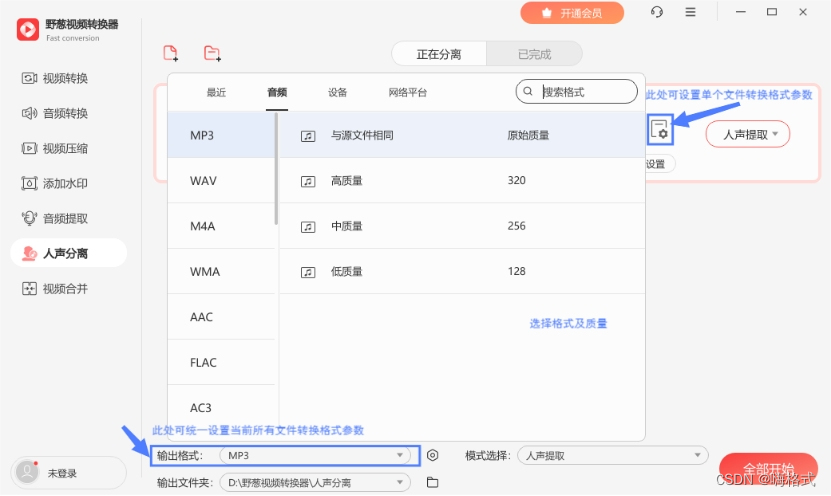Screen dimensions: 831x496
Task: Click the add file icon
Action: pos(171,53)
